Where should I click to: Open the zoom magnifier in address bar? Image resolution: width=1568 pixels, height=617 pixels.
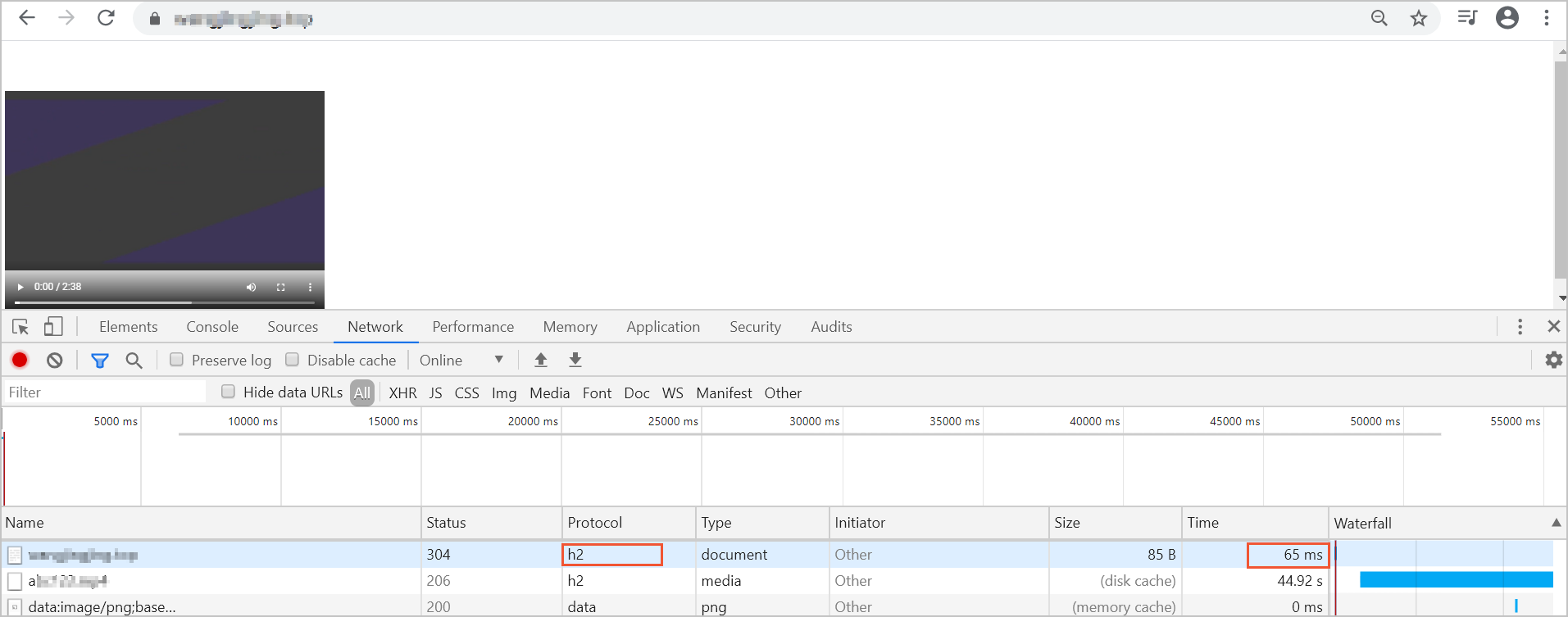click(x=1379, y=18)
